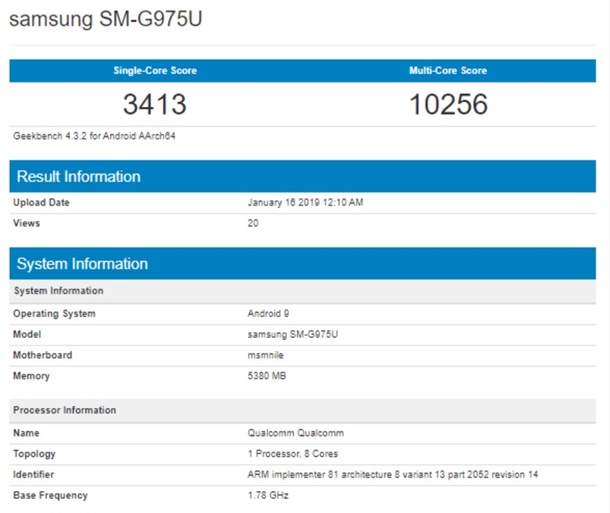This screenshot has width=610, height=513.
Task: Click the Result Information section header
Action: coord(78,177)
